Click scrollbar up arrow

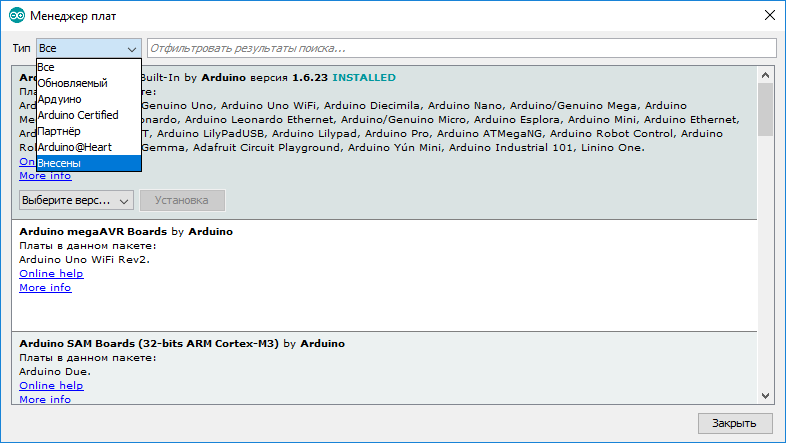click(x=765, y=75)
